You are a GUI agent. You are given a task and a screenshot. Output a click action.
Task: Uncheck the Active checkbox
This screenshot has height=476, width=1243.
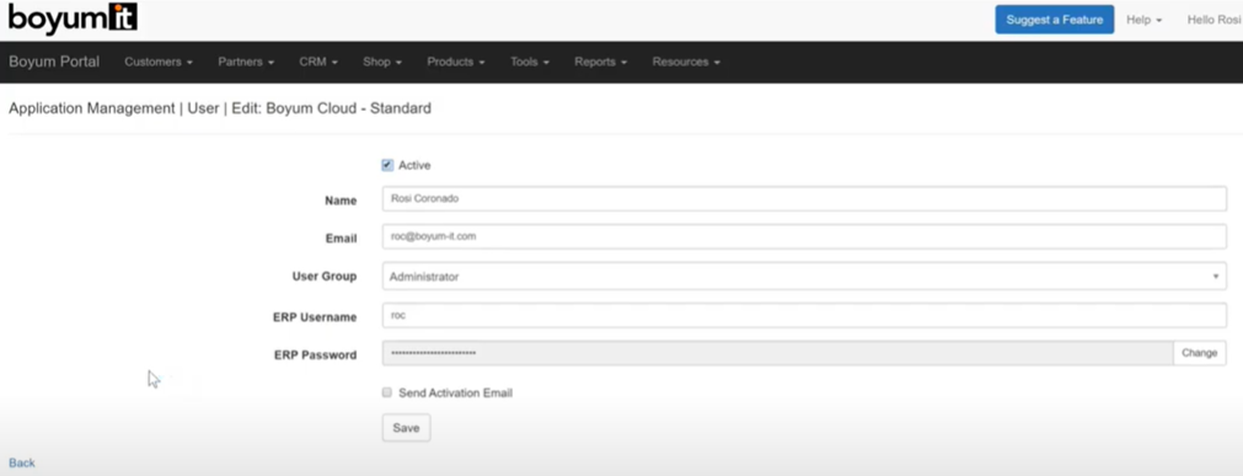387,165
